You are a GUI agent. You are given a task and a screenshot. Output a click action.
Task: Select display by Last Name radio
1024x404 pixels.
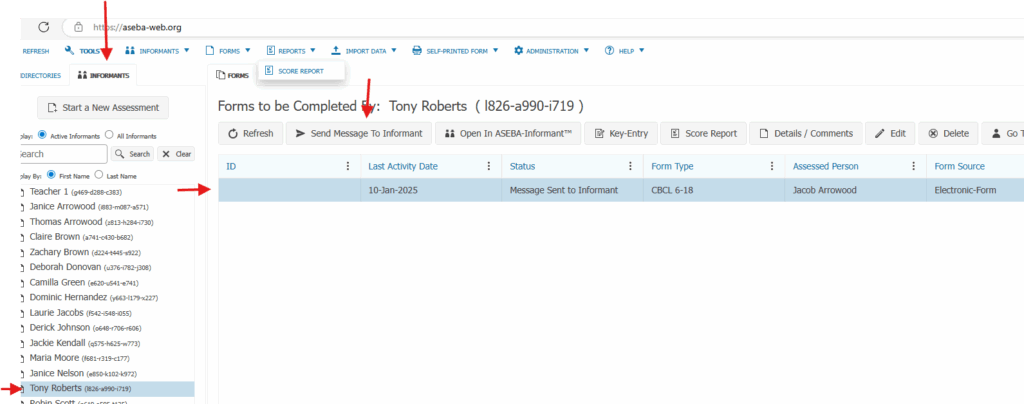99,175
